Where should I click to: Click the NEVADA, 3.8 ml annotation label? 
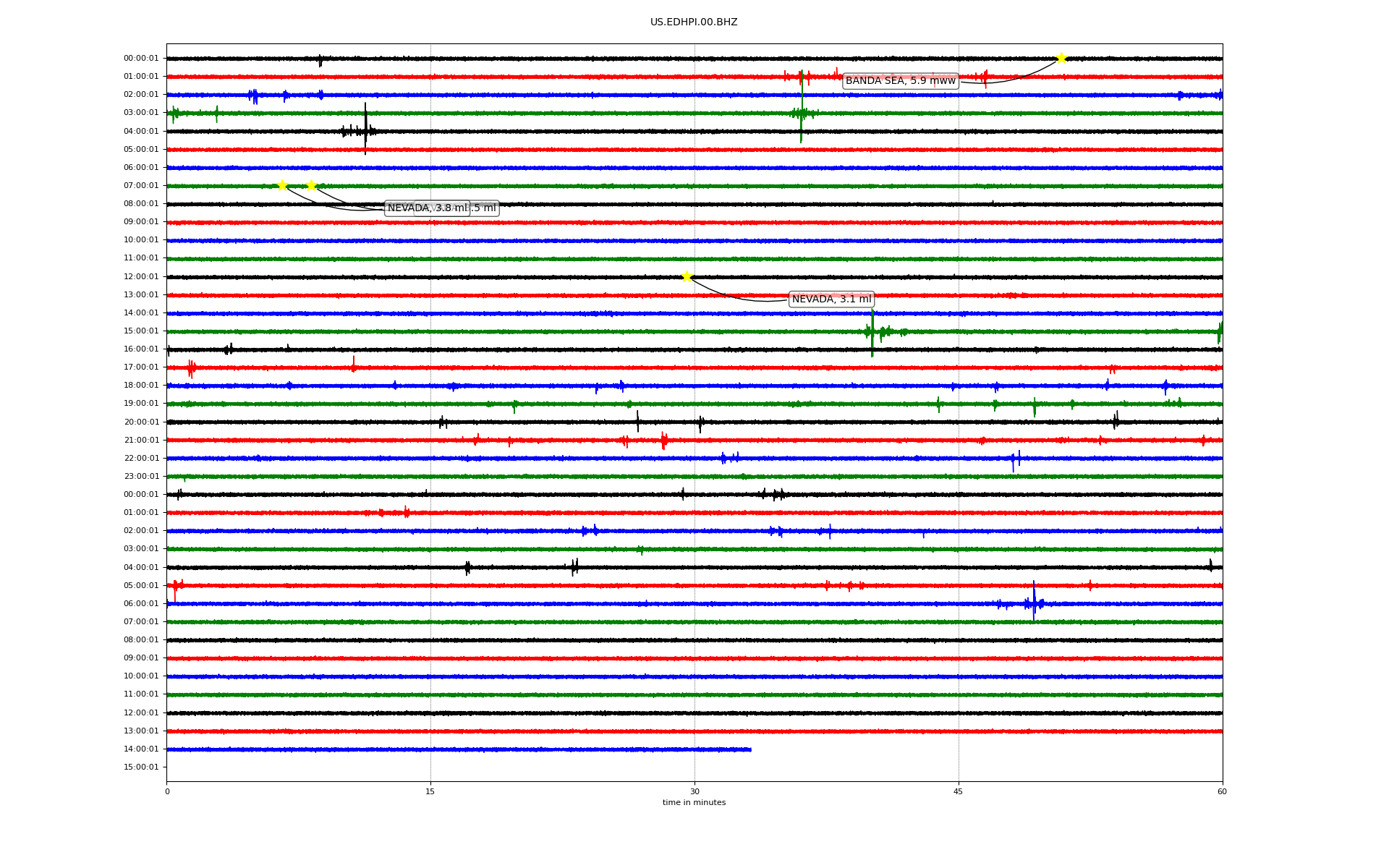tap(428, 208)
